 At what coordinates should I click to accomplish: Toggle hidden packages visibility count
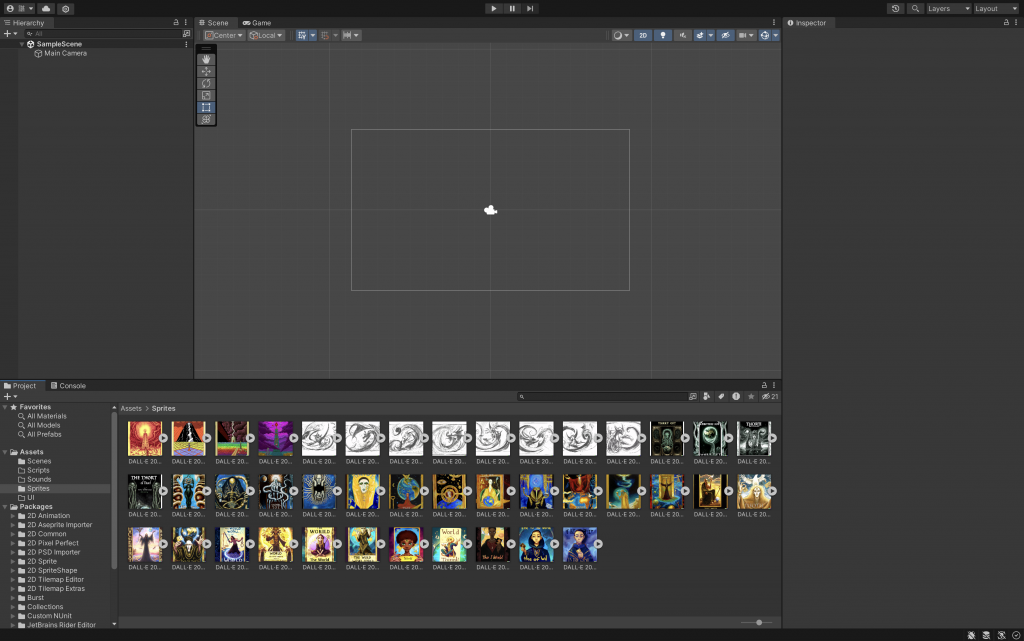(770, 396)
